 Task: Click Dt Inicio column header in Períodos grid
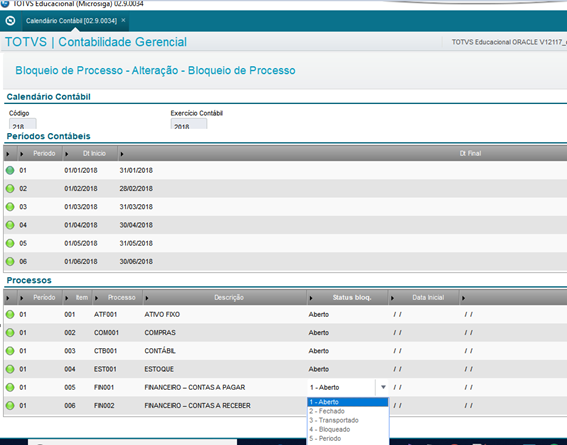coord(94,154)
